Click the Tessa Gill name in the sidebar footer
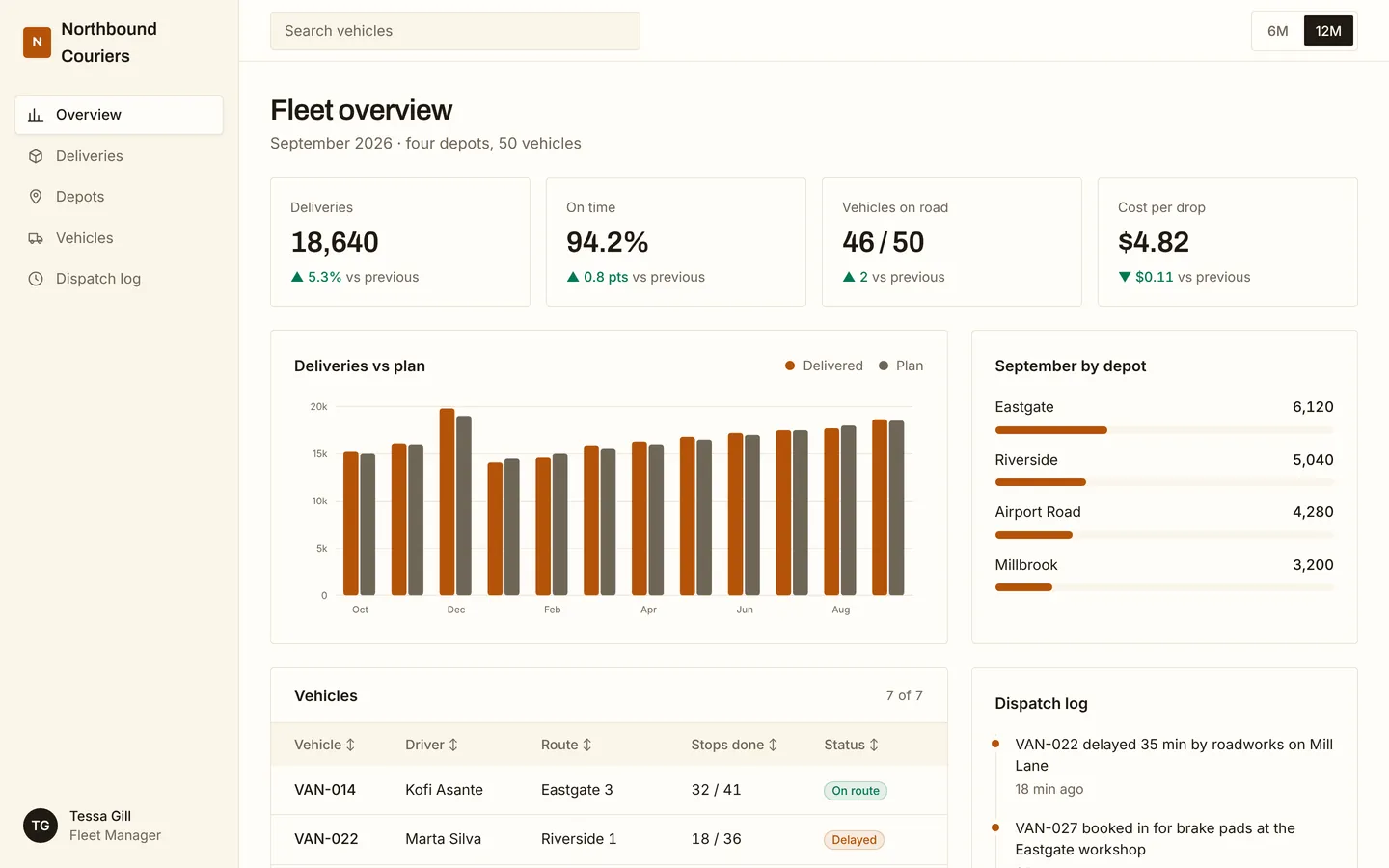 [x=100, y=816]
